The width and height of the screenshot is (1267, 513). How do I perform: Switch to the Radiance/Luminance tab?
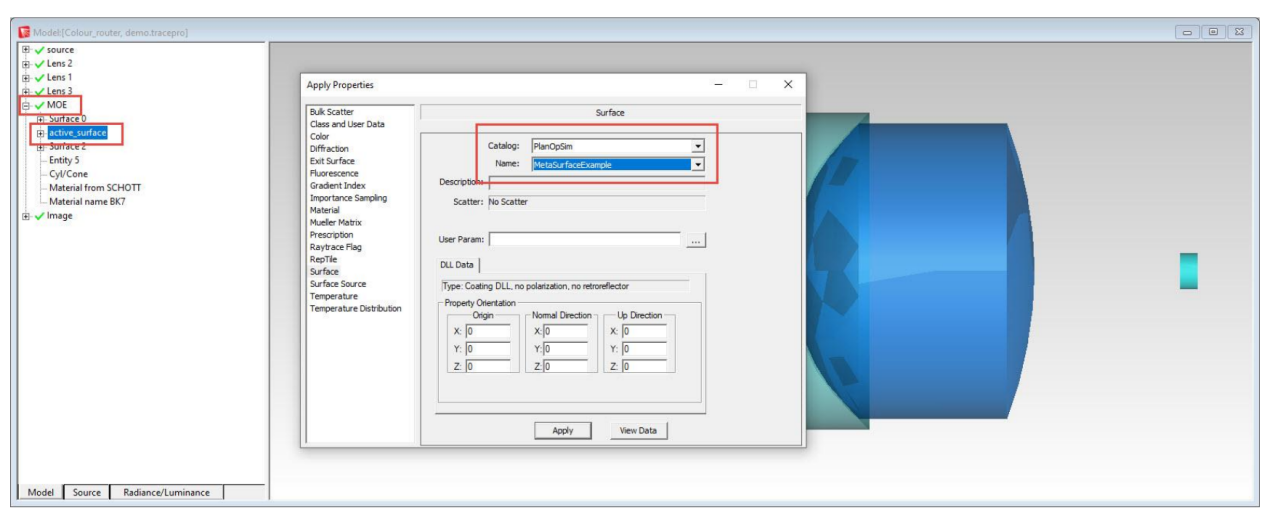(166, 492)
